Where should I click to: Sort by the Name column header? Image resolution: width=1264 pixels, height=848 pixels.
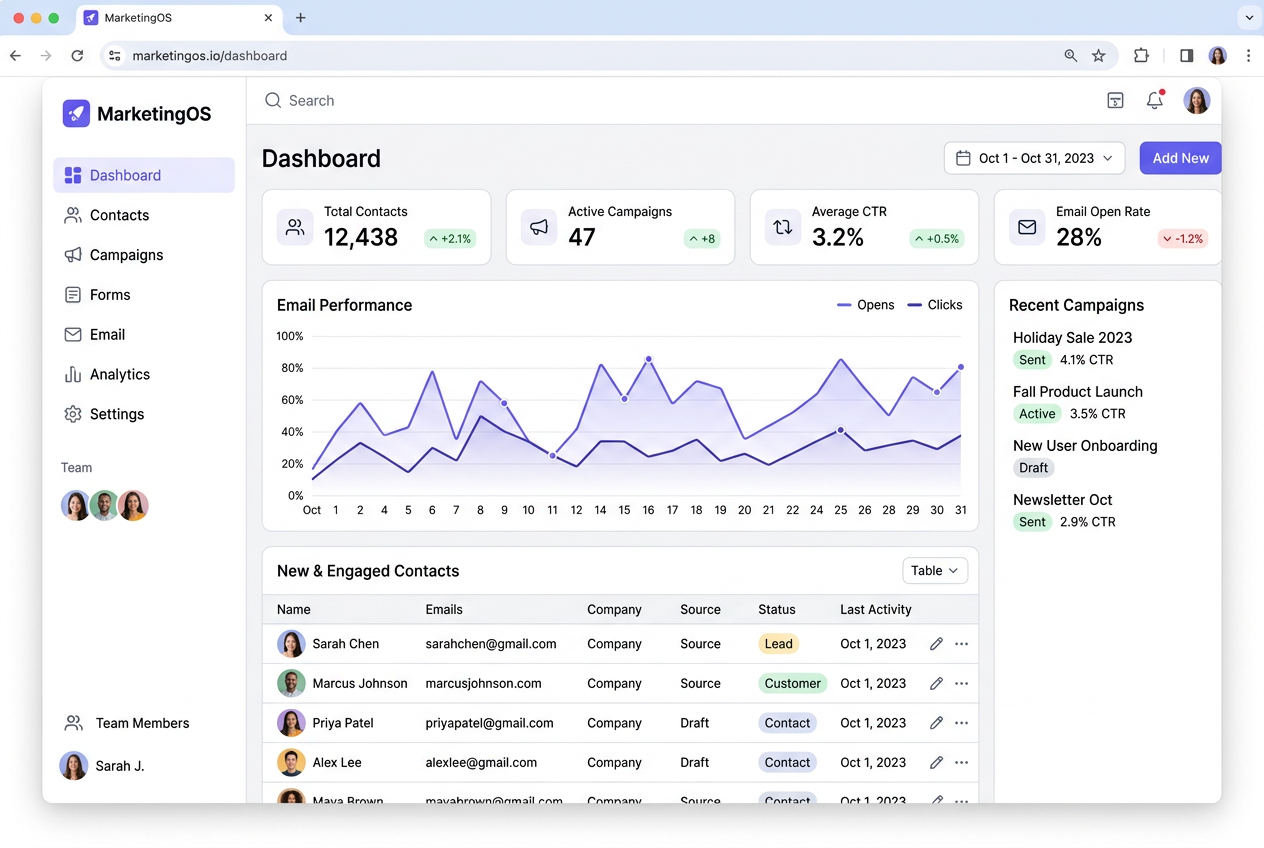[294, 609]
